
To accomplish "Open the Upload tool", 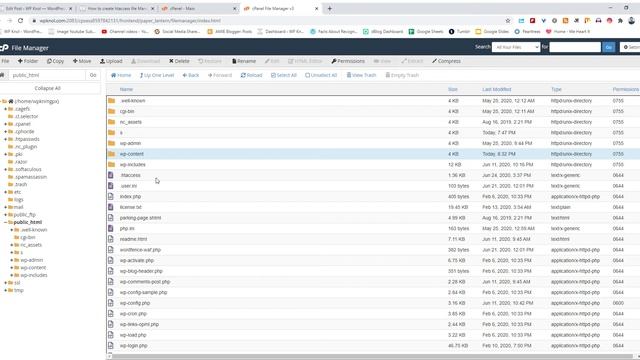I will click(111, 61).
